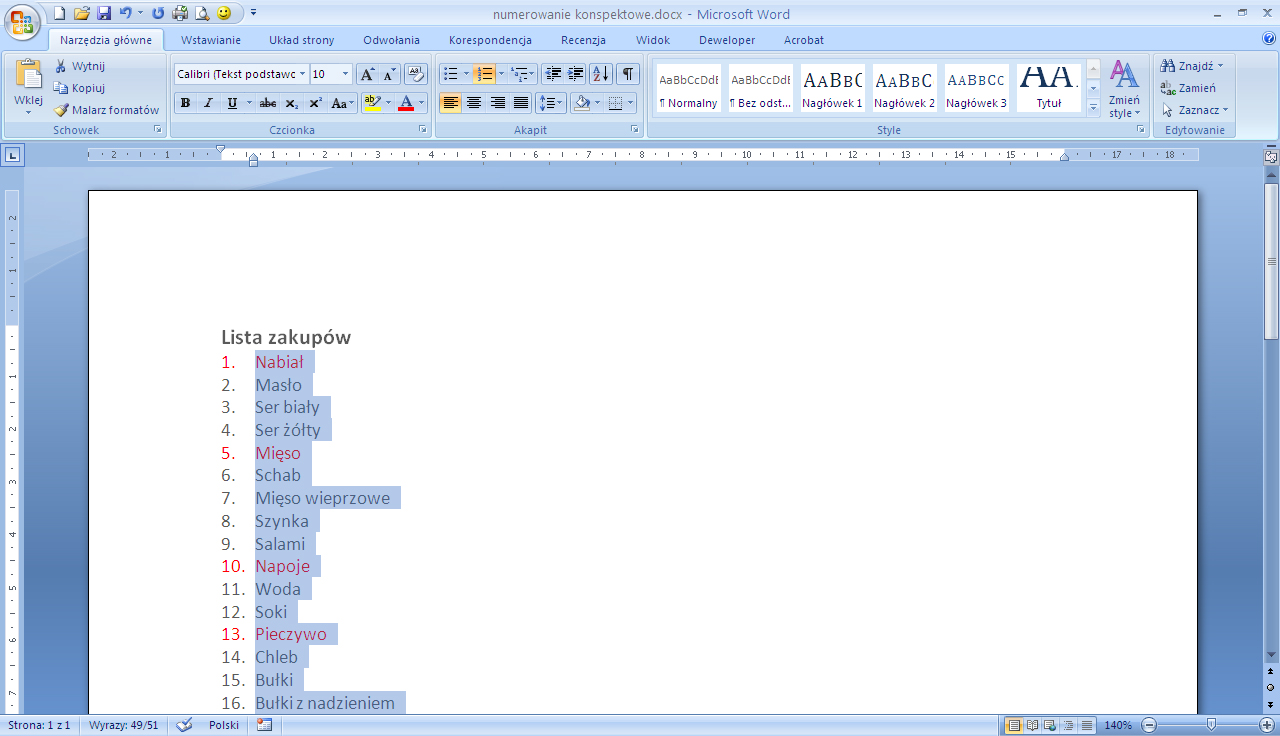Screen dimensions: 1280x736
Task: Open the font size dropdown
Action: pos(346,74)
